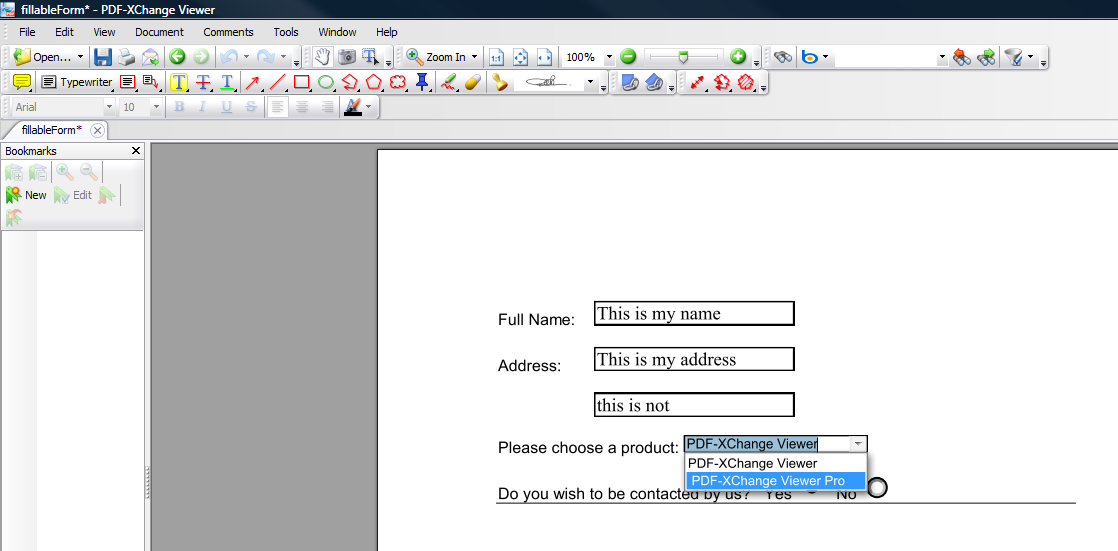Click the 'This is my address' field
Viewport: 1118px width, 551px height.
coord(694,359)
